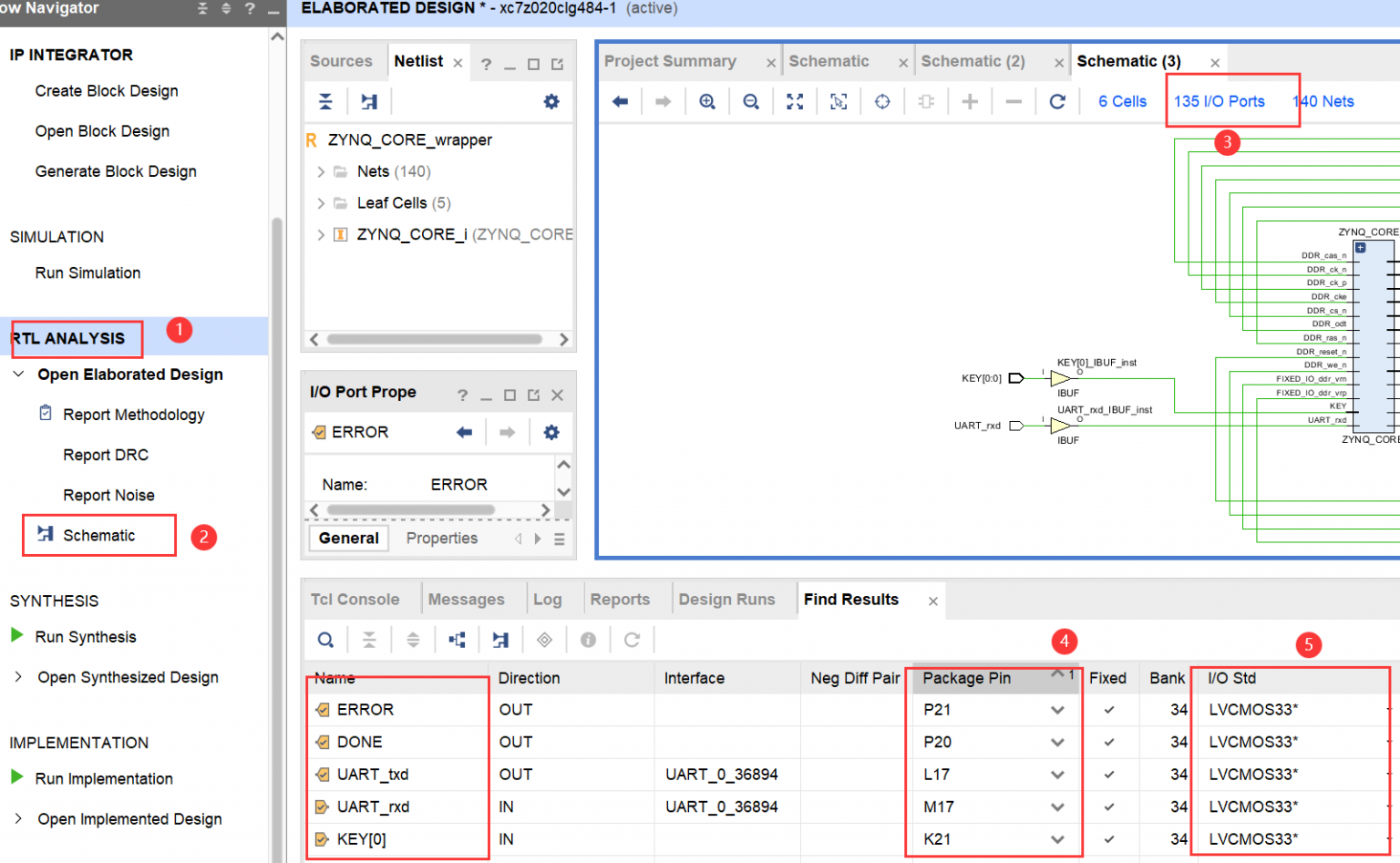Open Netlist panel settings gear
This screenshot has height=863, width=1400.
click(x=551, y=101)
